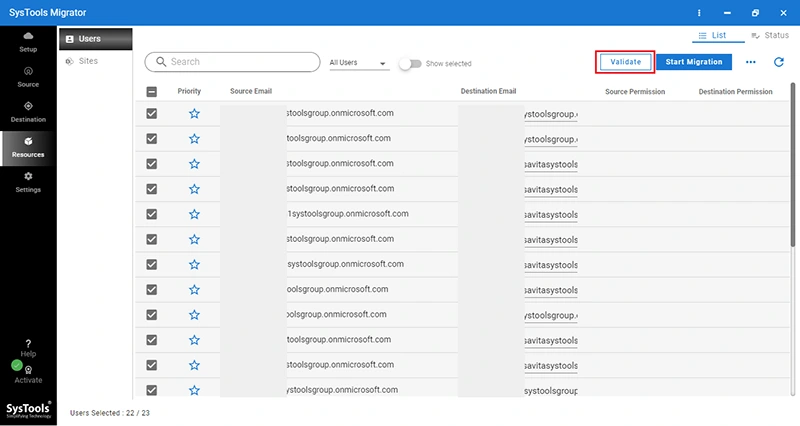The width and height of the screenshot is (800, 426).
Task: Enable the Show selected toggle
Action: point(410,64)
